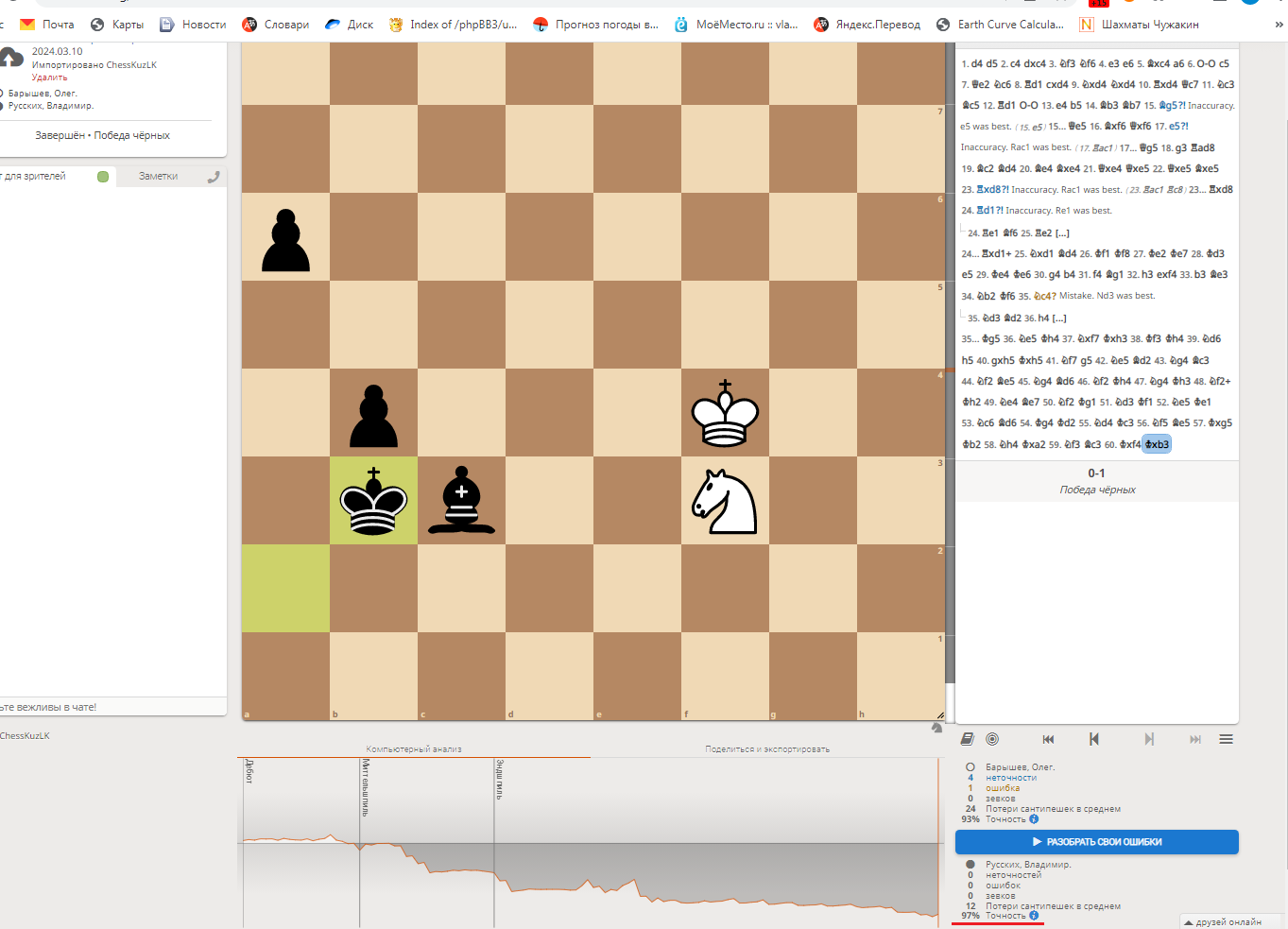The width and height of the screenshot is (1288, 929).
Task: Click the black pawn on b4
Action: pyautogui.click(x=373, y=413)
